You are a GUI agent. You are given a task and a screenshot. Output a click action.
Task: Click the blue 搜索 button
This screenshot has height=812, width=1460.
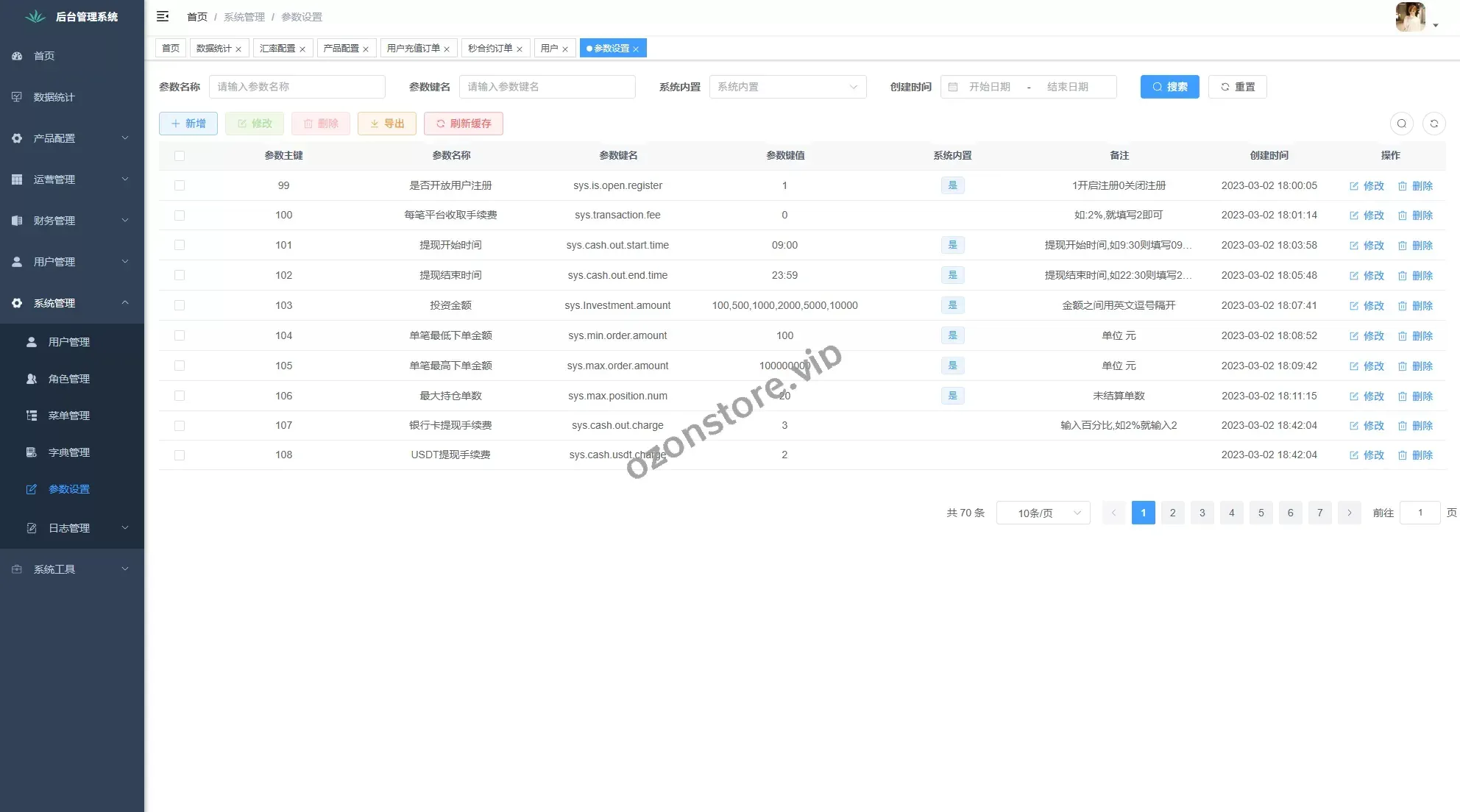coord(1169,87)
